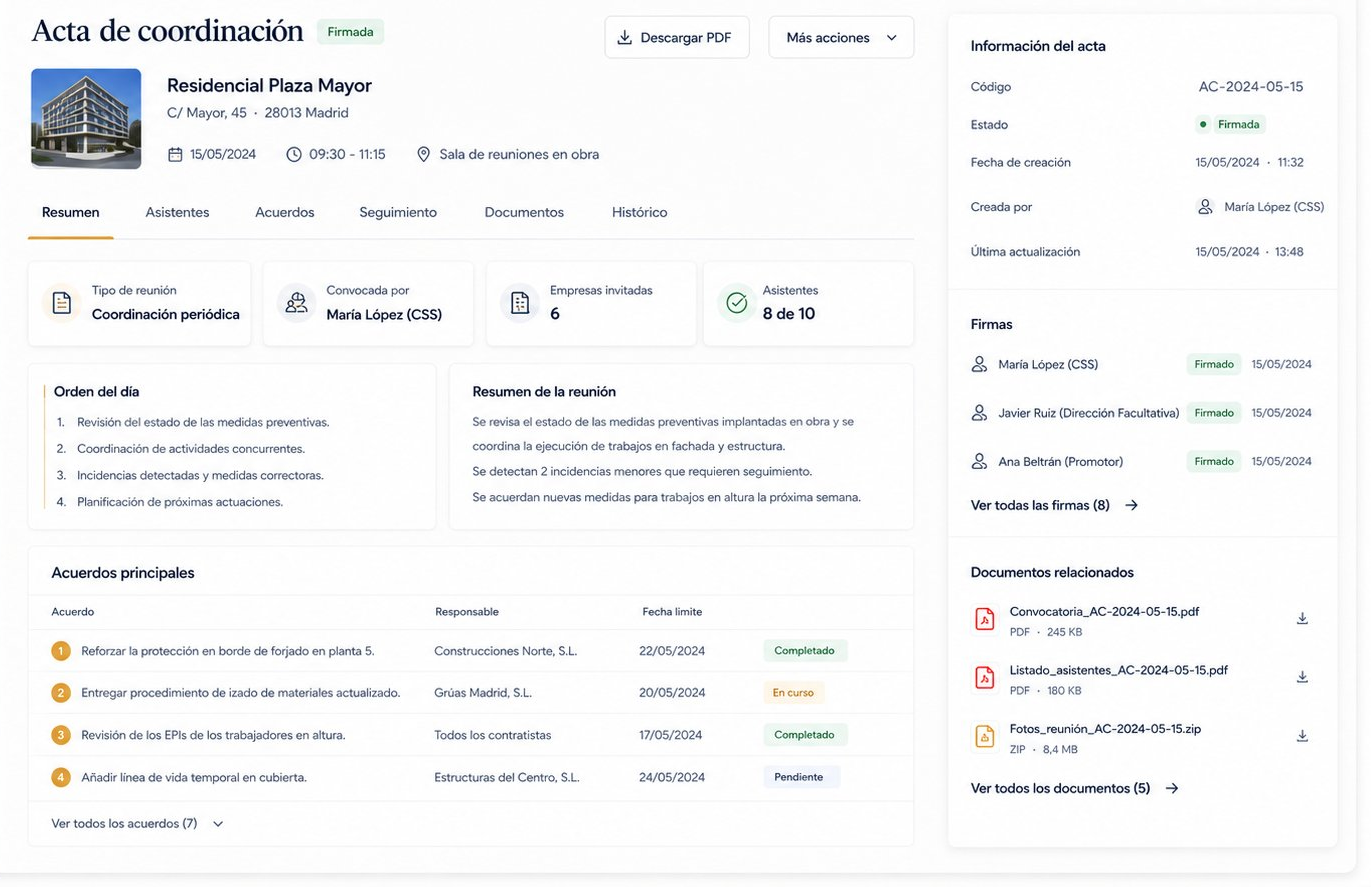
Task: Switch to the Asistentes tab
Action: (x=177, y=212)
